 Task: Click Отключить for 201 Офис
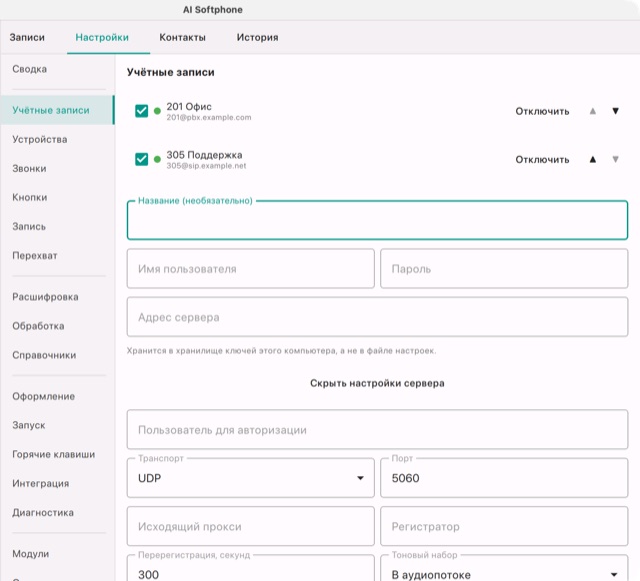coord(542,111)
